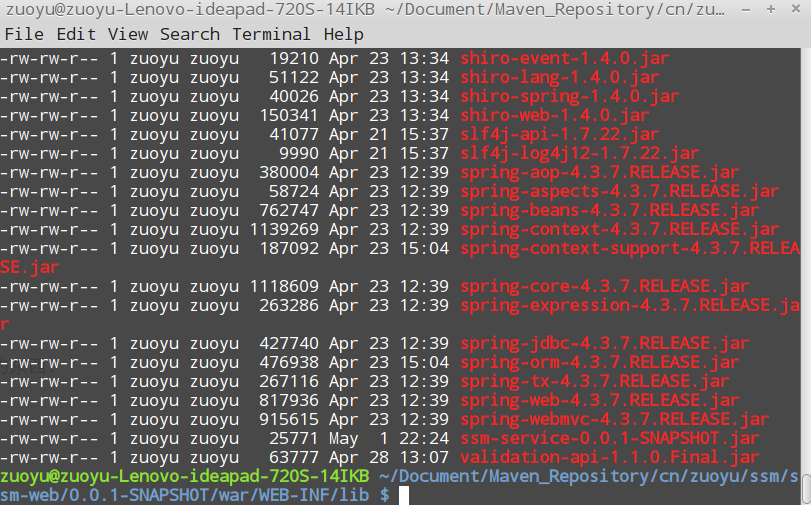Image resolution: width=811 pixels, height=505 pixels.
Task: Open the File menu
Action: 24,34
